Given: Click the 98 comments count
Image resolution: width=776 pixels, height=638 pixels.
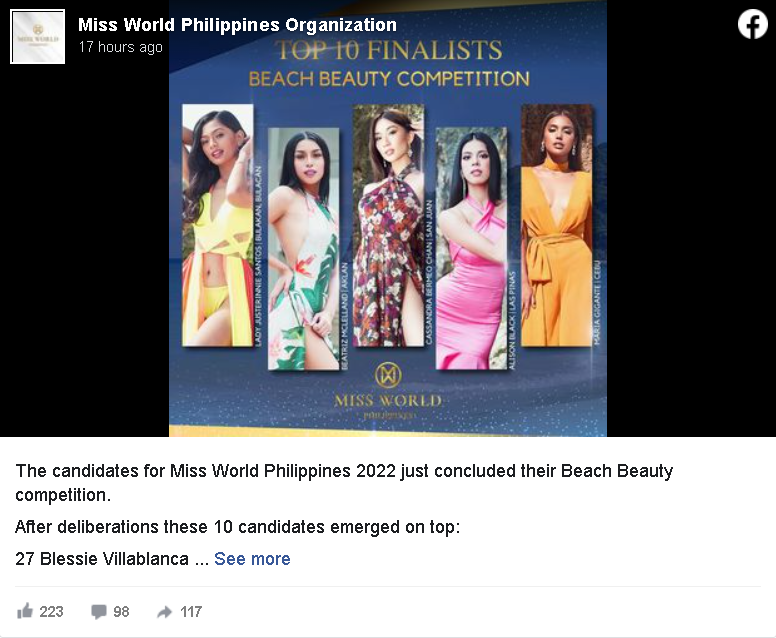Looking at the screenshot, I should click(x=121, y=612).
